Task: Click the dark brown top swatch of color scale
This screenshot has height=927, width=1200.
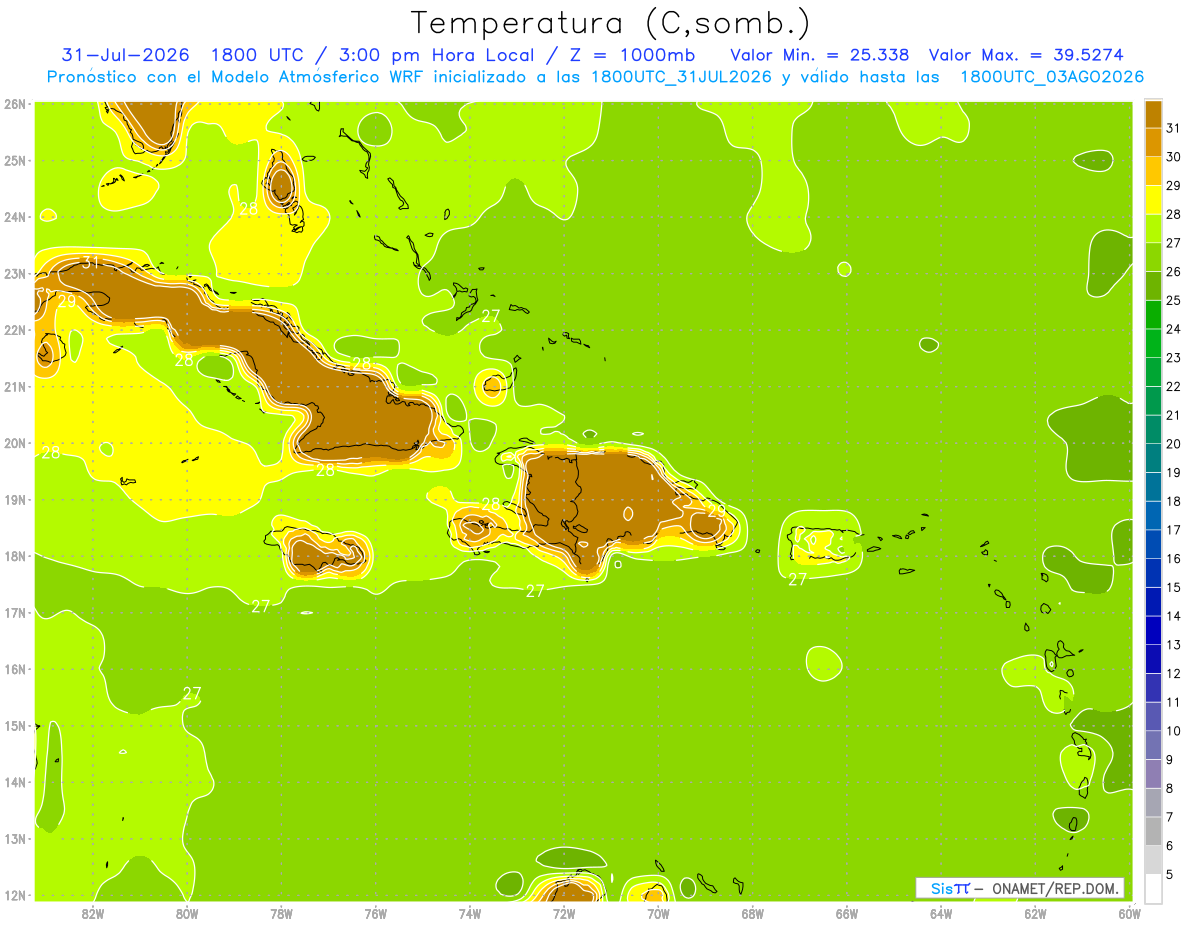Action: coord(1153,114)
